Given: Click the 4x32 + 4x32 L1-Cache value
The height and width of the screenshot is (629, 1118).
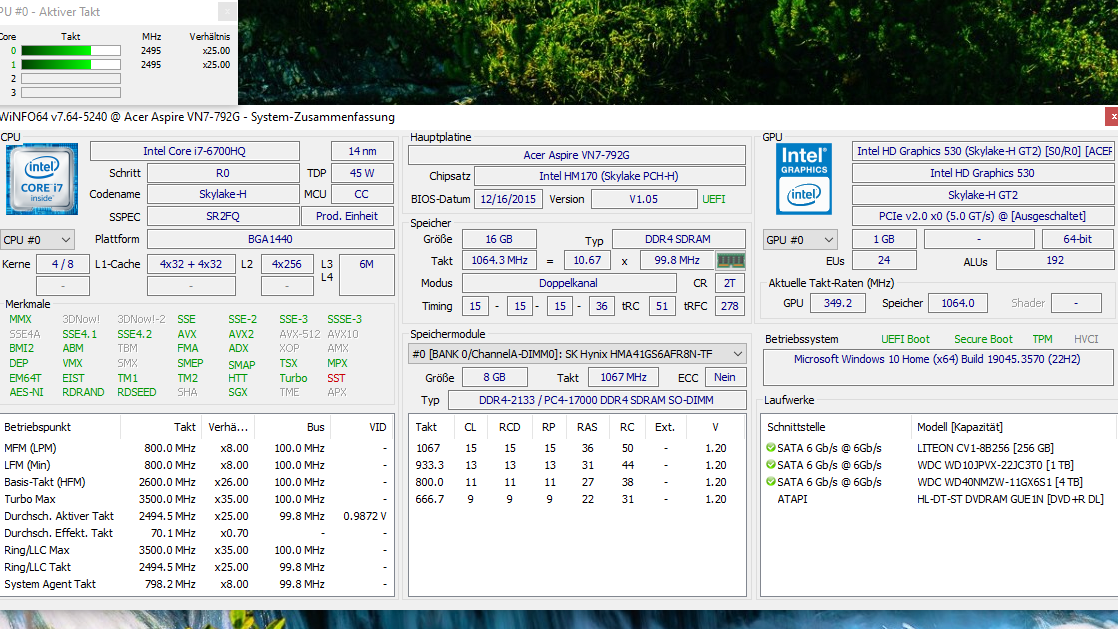Looking at the screenshot, I should point(191,264).
